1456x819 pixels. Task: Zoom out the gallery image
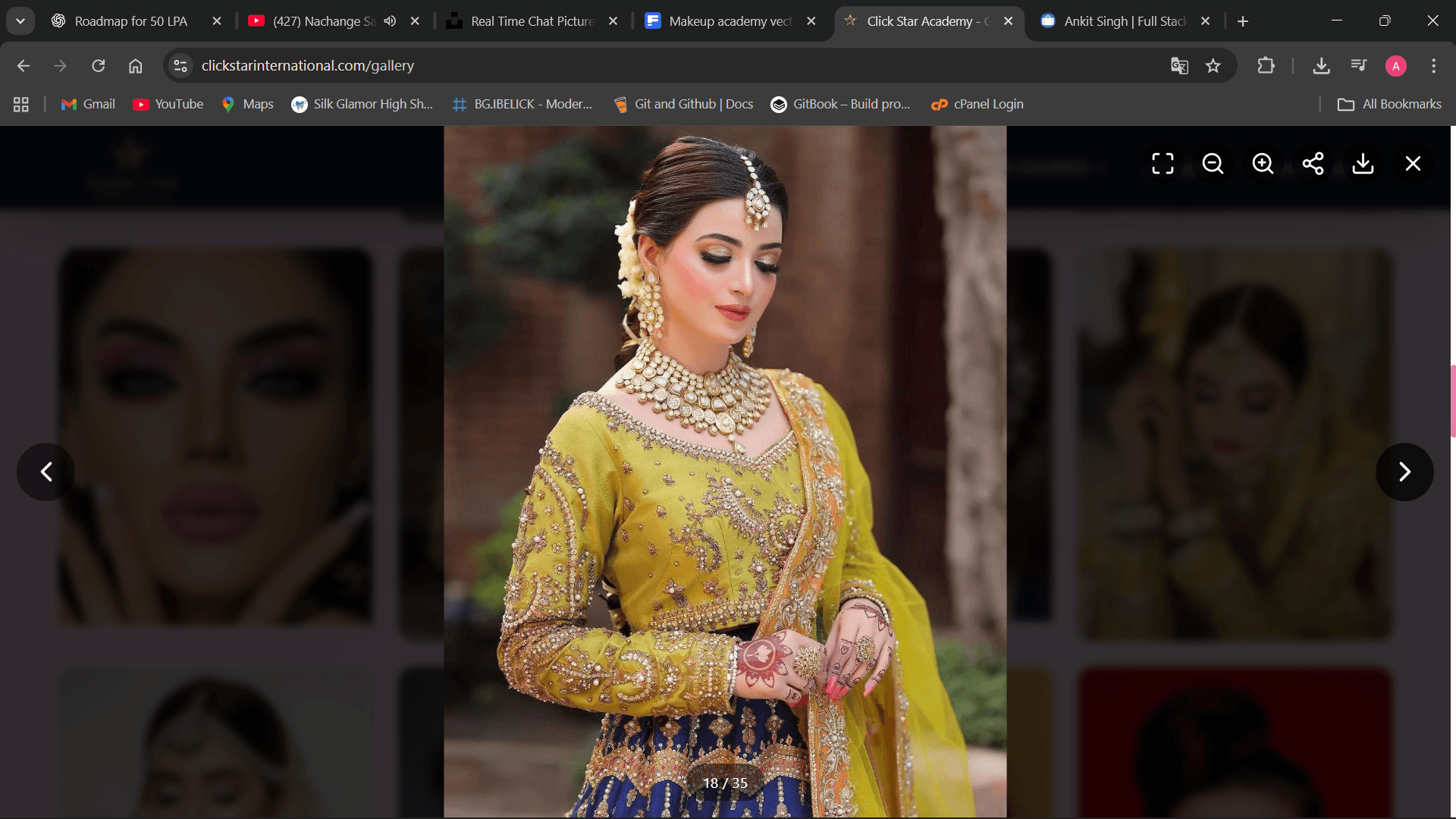coord(1213,164)
